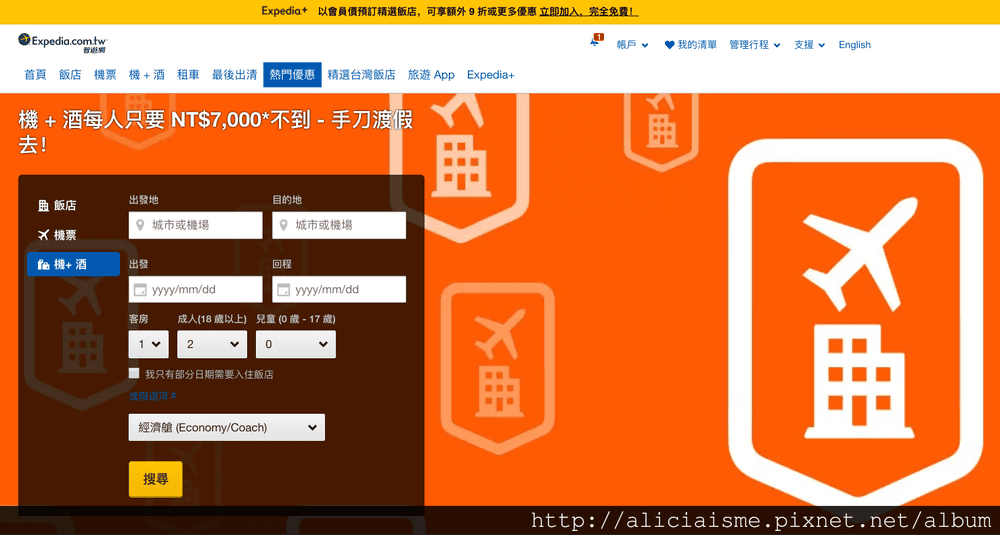Collapse the 進階選項 advanced options
This screenshot has width=1000, height=535.
[152, 396]
